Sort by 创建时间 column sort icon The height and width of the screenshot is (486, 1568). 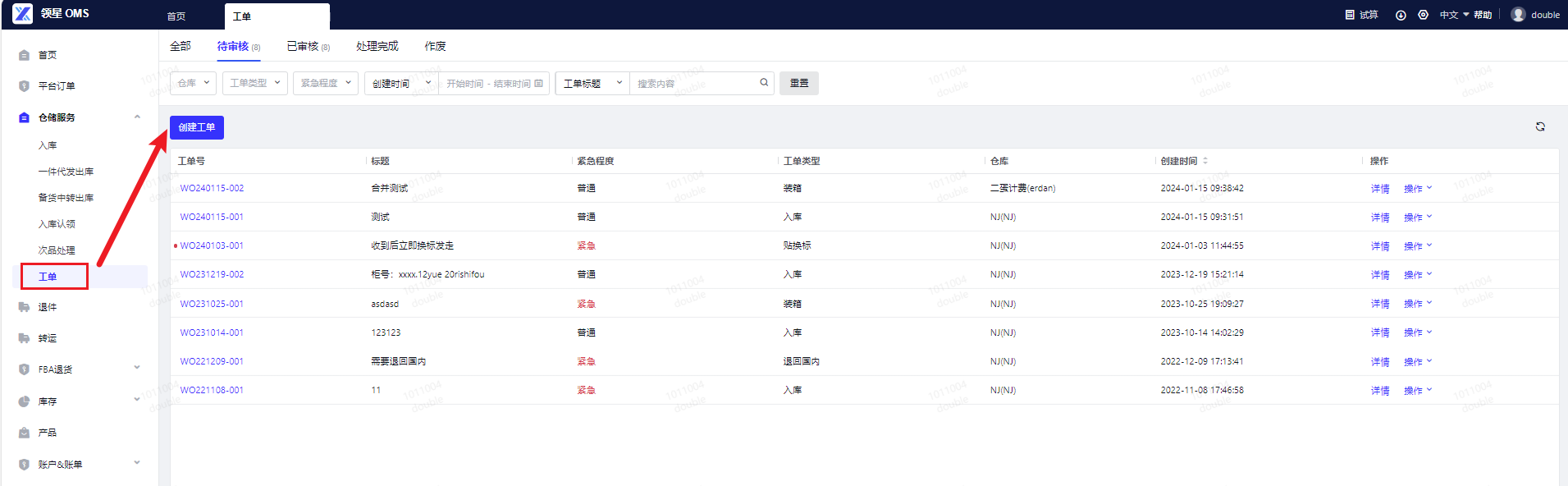[x=1205, y=161]
